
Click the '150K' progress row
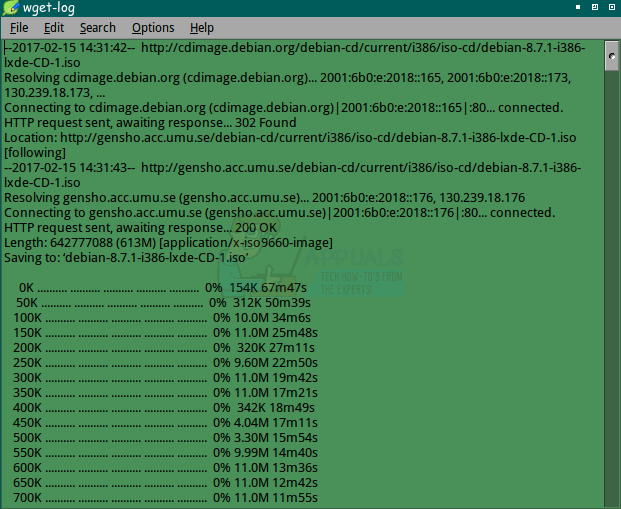pyautogui.click(x=165, y=333)
